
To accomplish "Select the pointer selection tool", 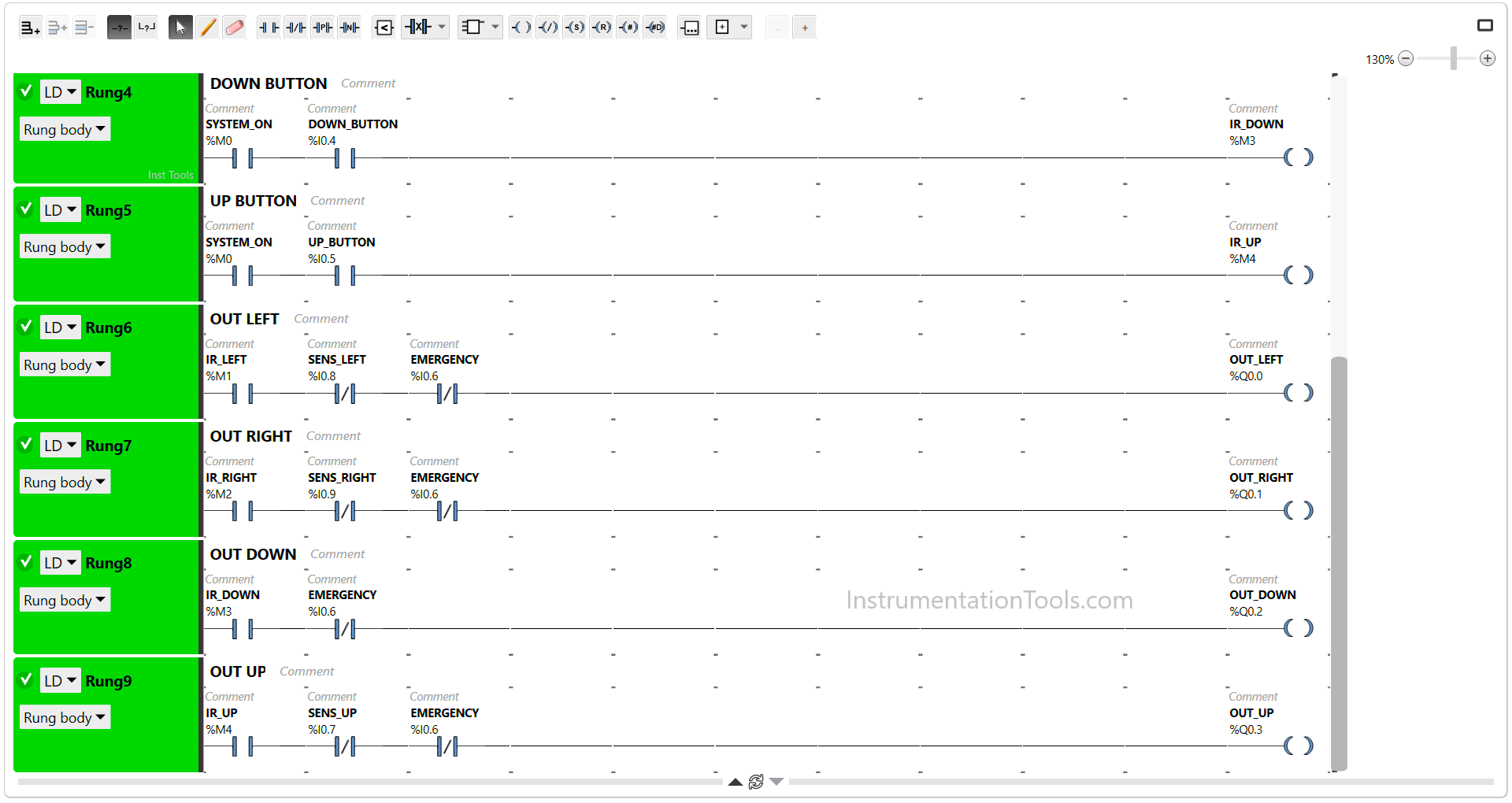I will [x=180, y=28].
